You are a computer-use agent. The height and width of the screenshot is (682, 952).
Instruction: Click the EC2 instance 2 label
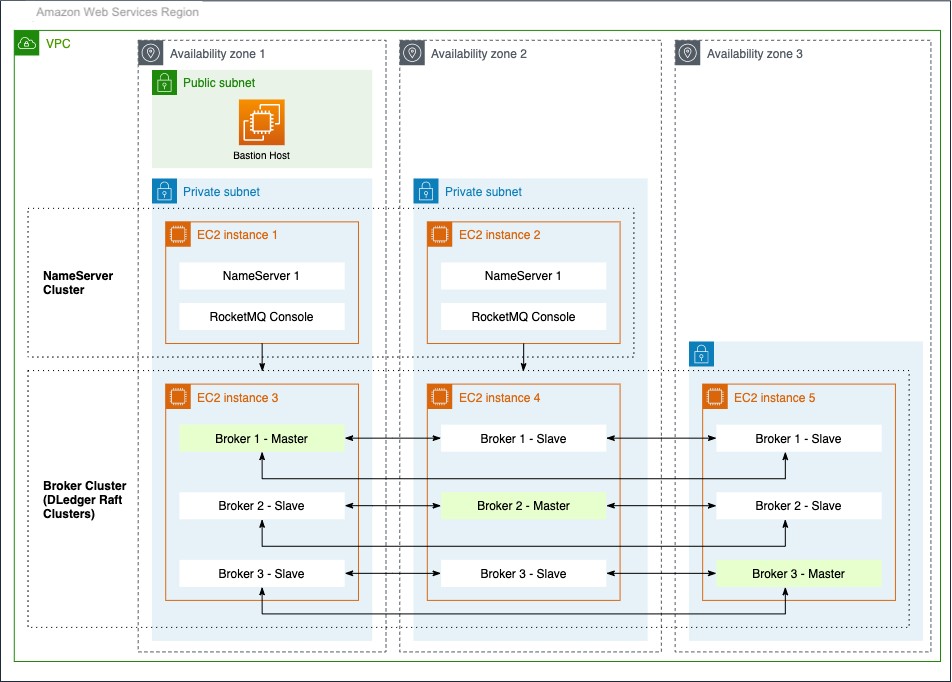(500, 234)
